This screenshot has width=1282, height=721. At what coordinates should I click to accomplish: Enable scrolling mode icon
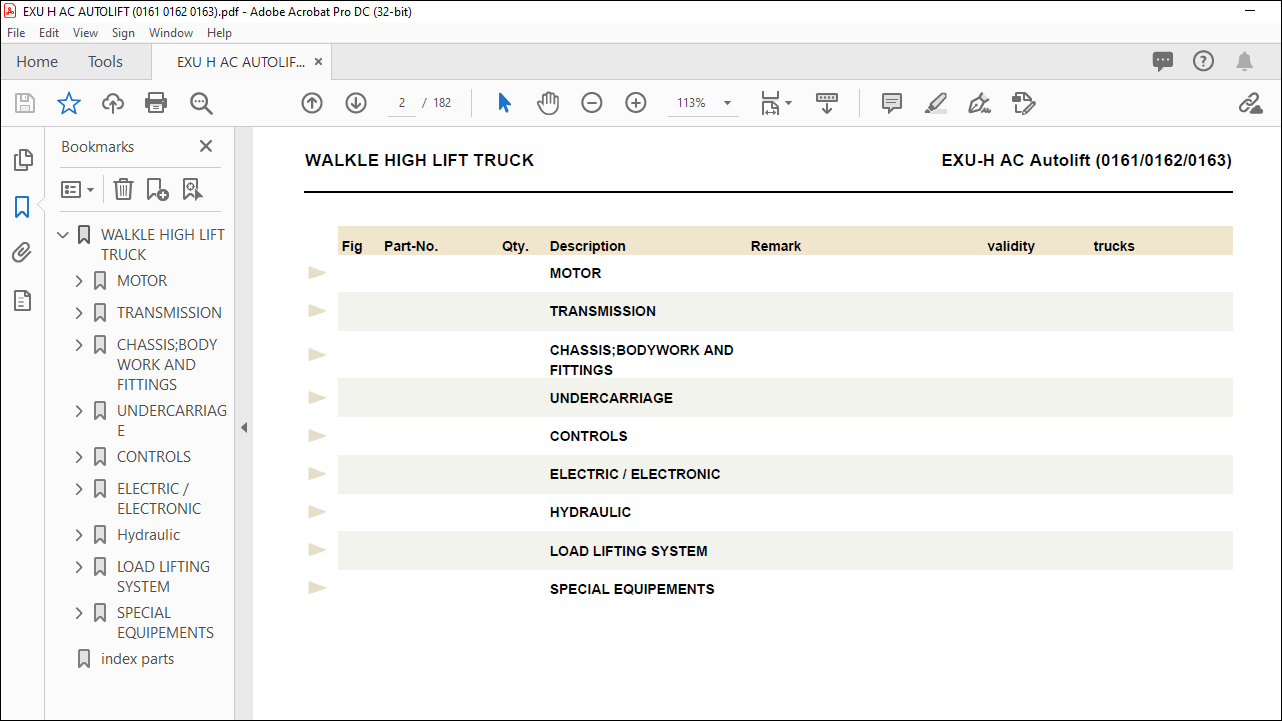coord(827,103)
